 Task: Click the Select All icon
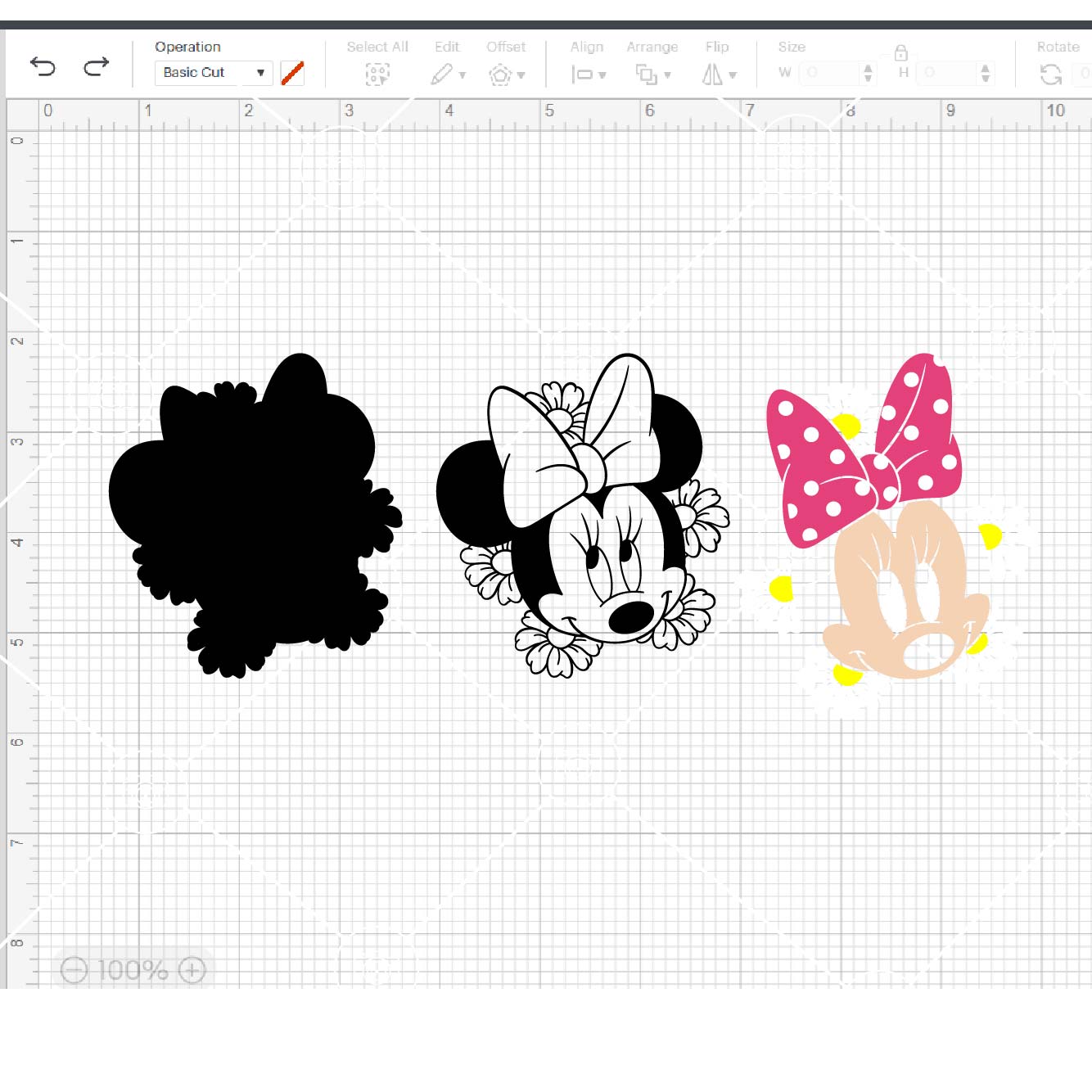[x=377, y=75]
